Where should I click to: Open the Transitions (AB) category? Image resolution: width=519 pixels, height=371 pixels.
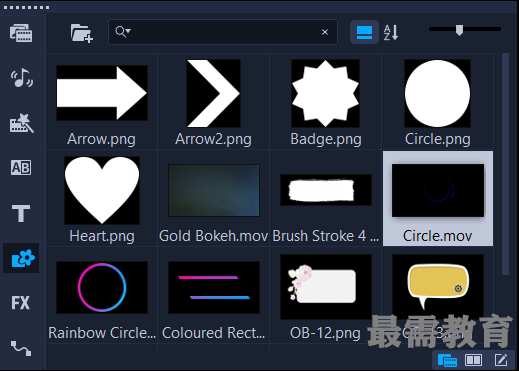[x=21, y=168]
